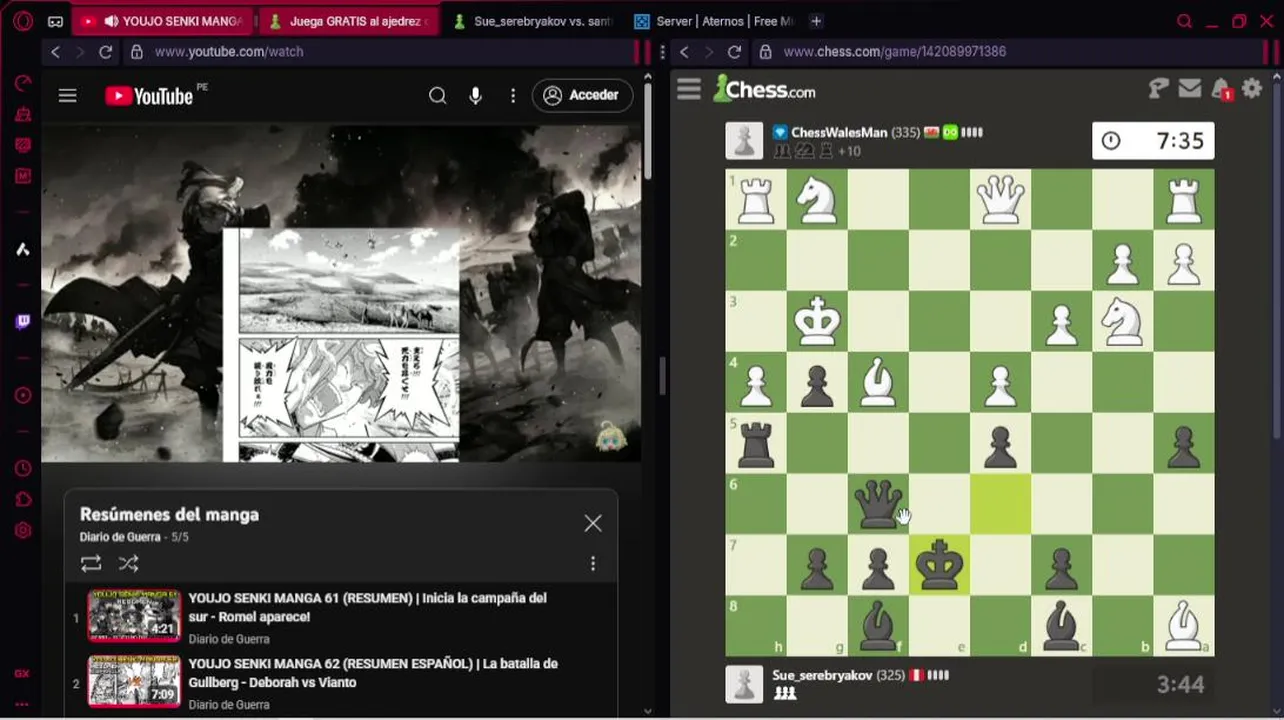Open Settings gear in the Opera sidebar
Viewport: 1284px width, 720px height.
[x=23, y=531]
